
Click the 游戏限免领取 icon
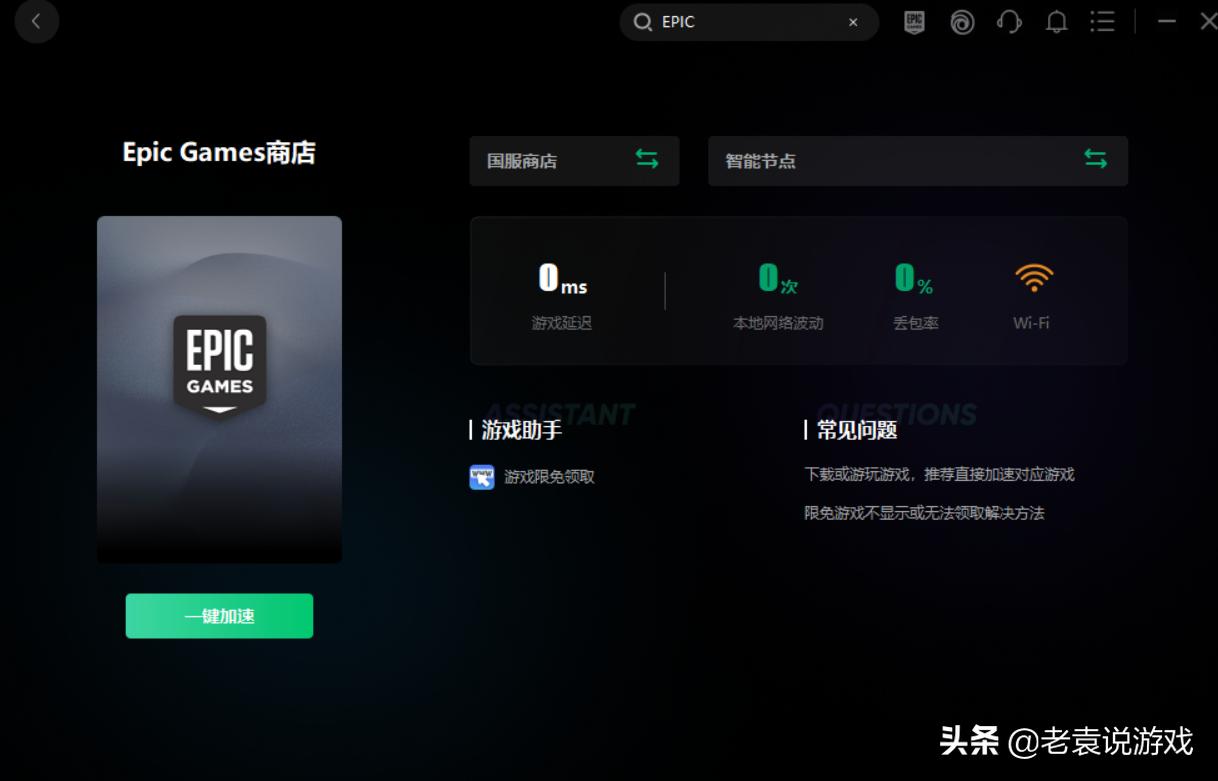tap(482, 477)
